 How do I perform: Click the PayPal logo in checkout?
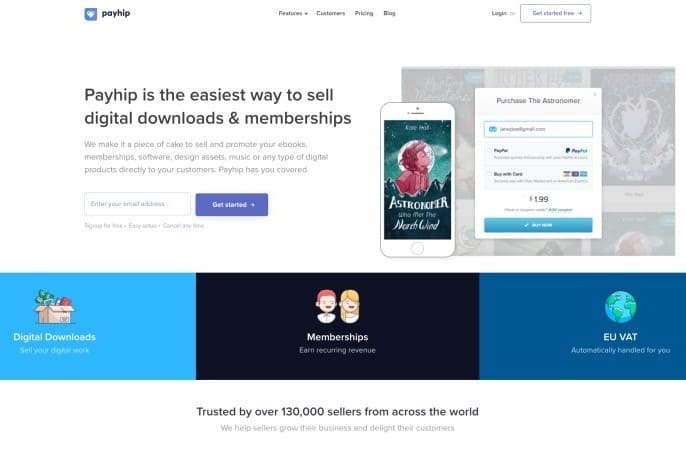tap(576, 150)
